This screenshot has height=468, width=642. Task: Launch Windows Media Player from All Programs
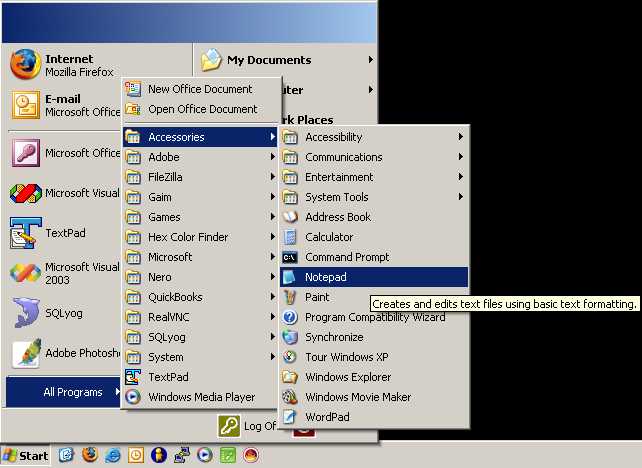click(x=200, y=397)
